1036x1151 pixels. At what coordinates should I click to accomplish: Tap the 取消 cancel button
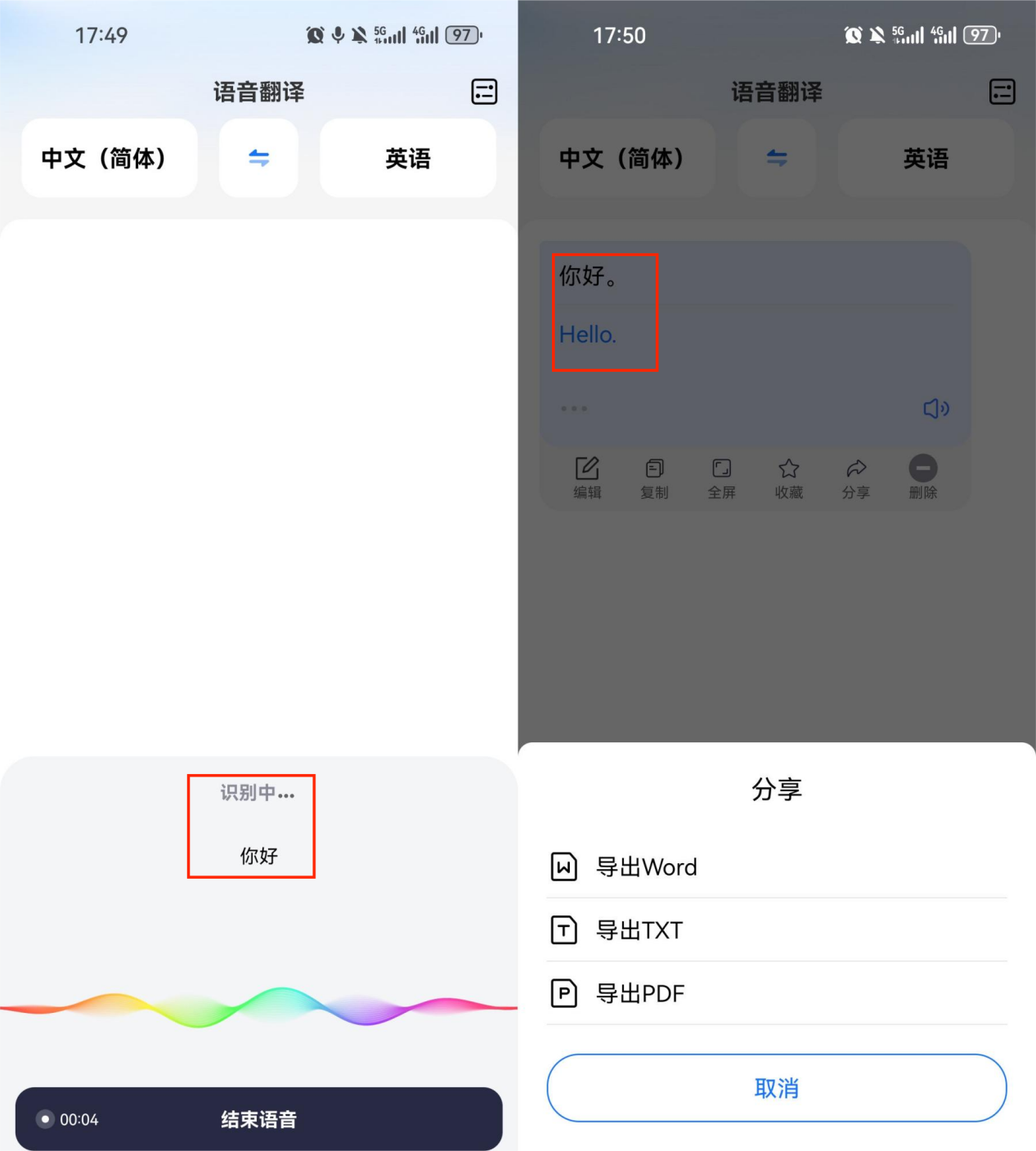777,1088
